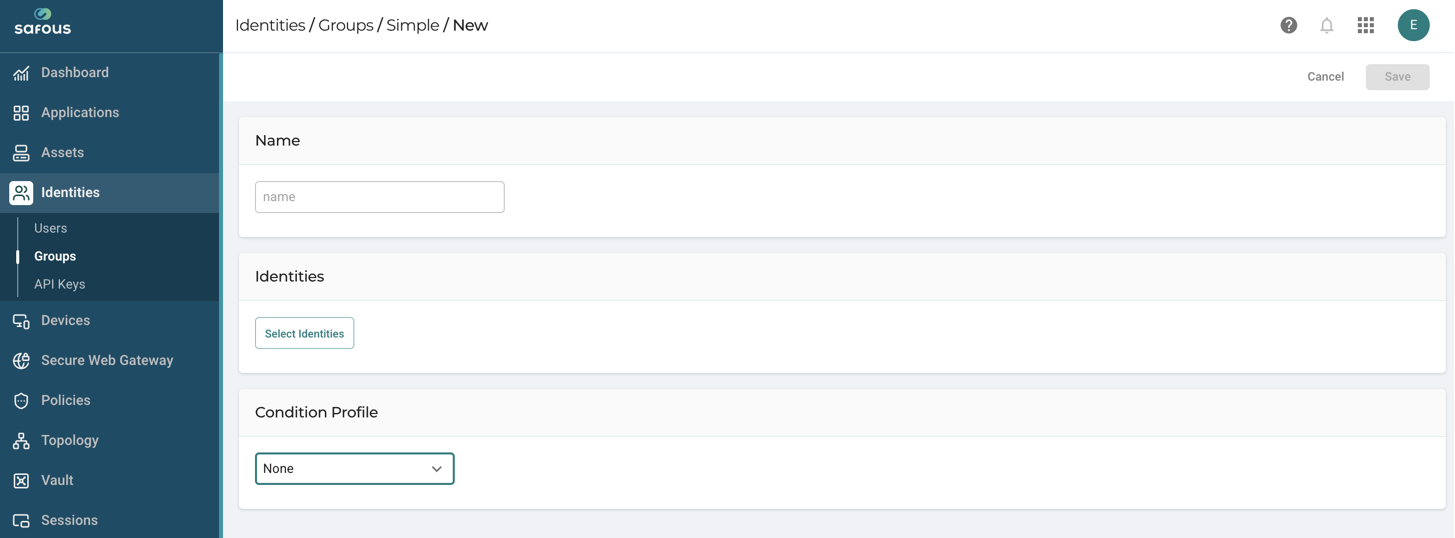The height and width of the screenshot is (538, 1455).
Task: Click the Vault icon in sidebar
Action: pyautogui.click(x=21, y=481)
